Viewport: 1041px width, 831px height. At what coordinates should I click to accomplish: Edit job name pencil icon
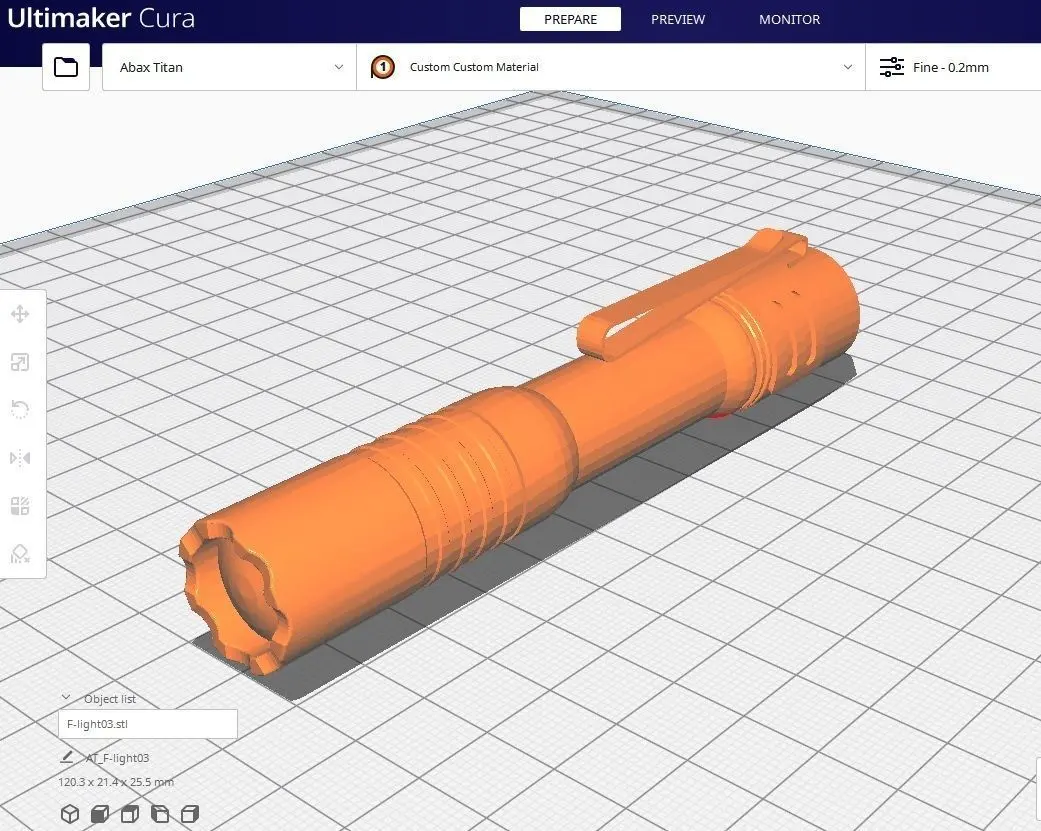click(66, 757)
